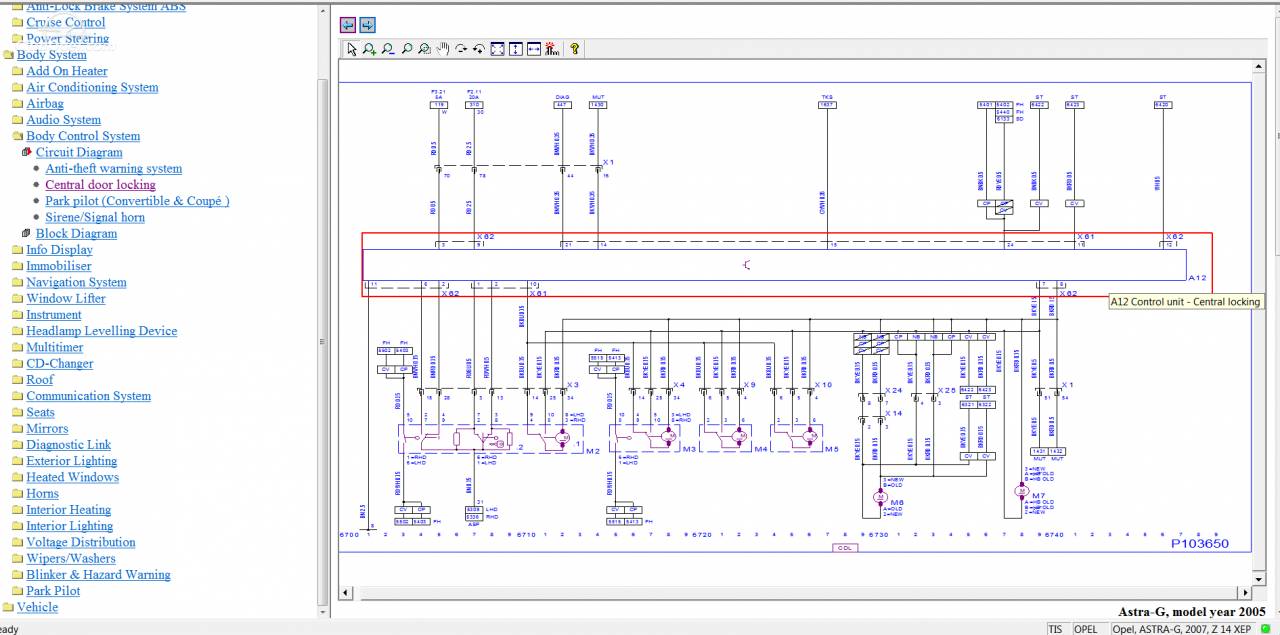Click the CDL label below the diagram
Viewport: 1280px width, 635px height.
pyautogui.click(x=845, y=548)
